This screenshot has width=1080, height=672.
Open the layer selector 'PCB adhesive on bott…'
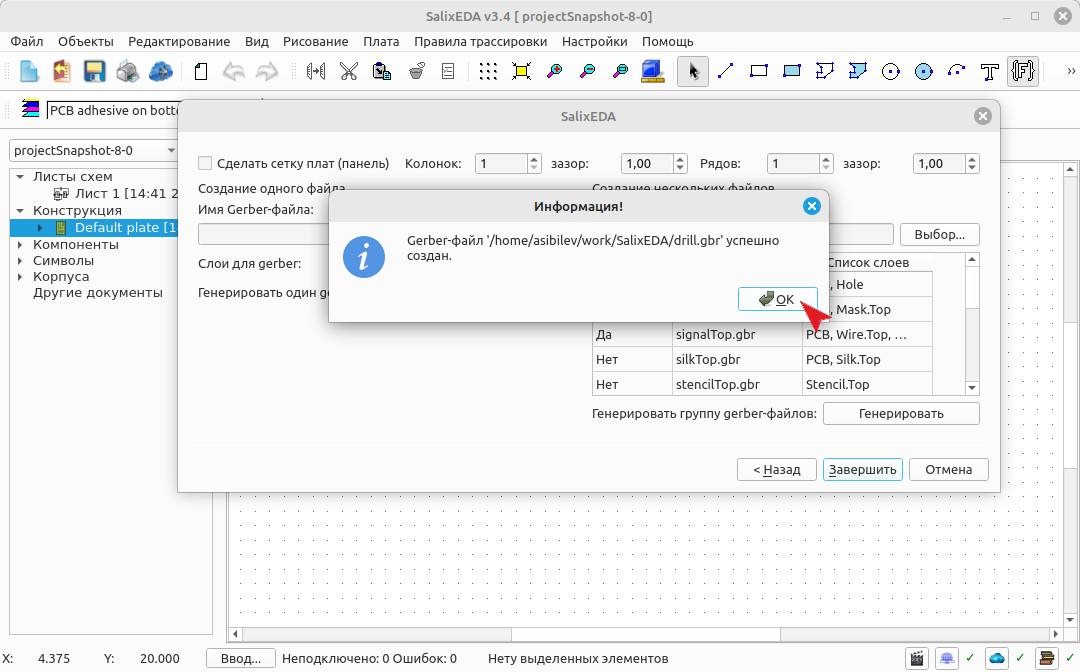pyautogui.click(x=114, y=110)
